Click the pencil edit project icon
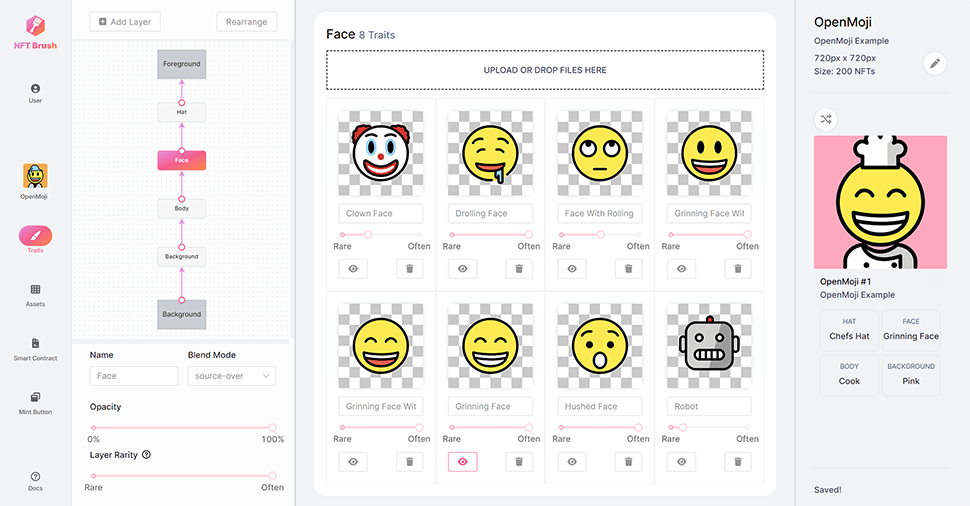Image resolution: width=970 pixels, height=506 pixels. [935, 63]
